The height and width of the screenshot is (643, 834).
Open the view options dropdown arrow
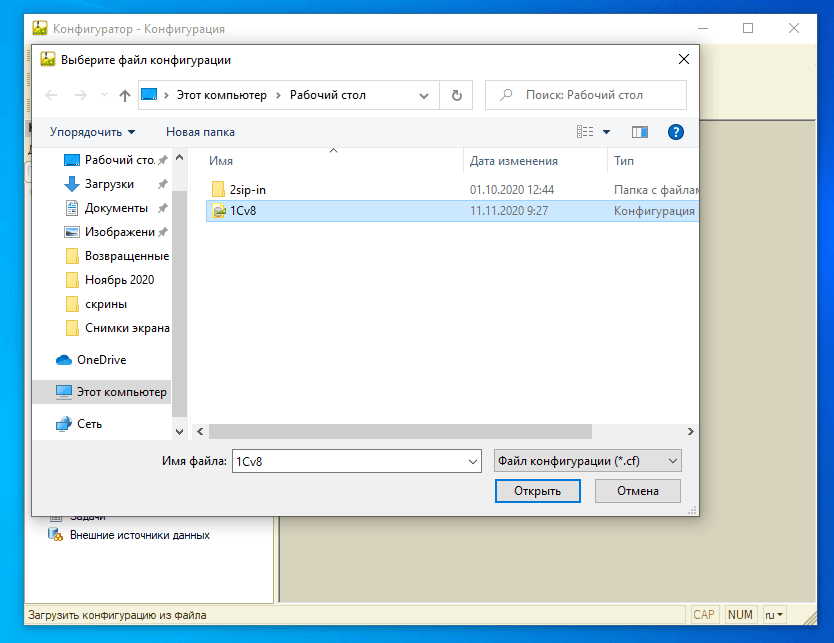[x=606, y=131]
